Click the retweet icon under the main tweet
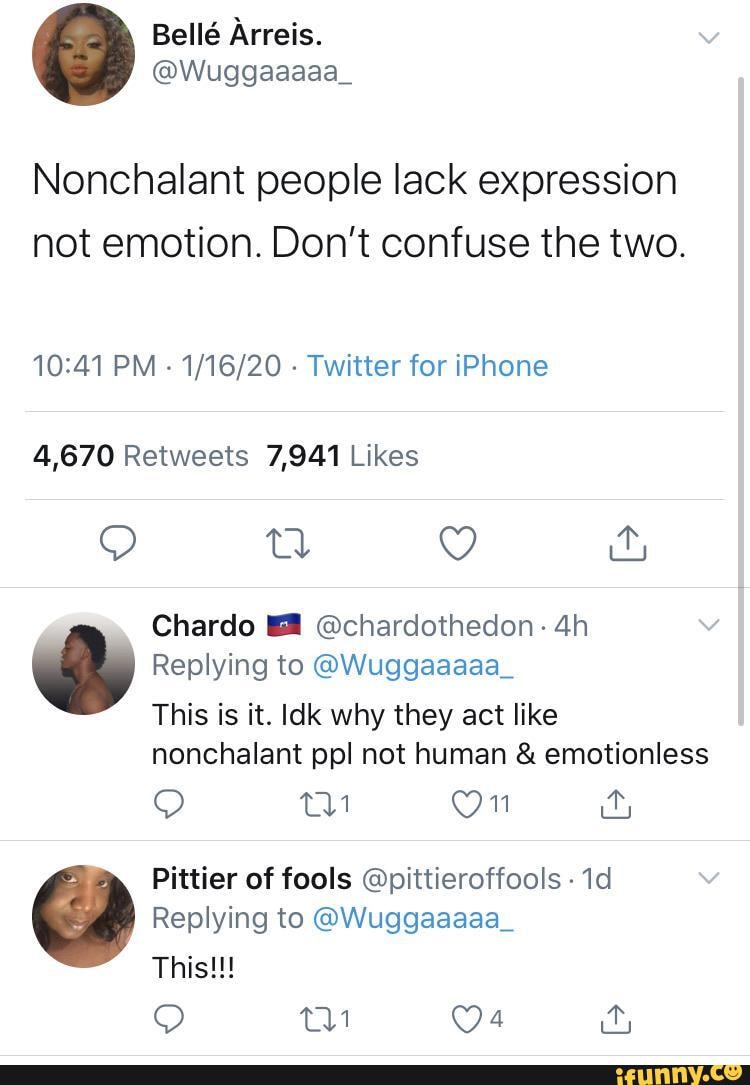 point(288,543)
